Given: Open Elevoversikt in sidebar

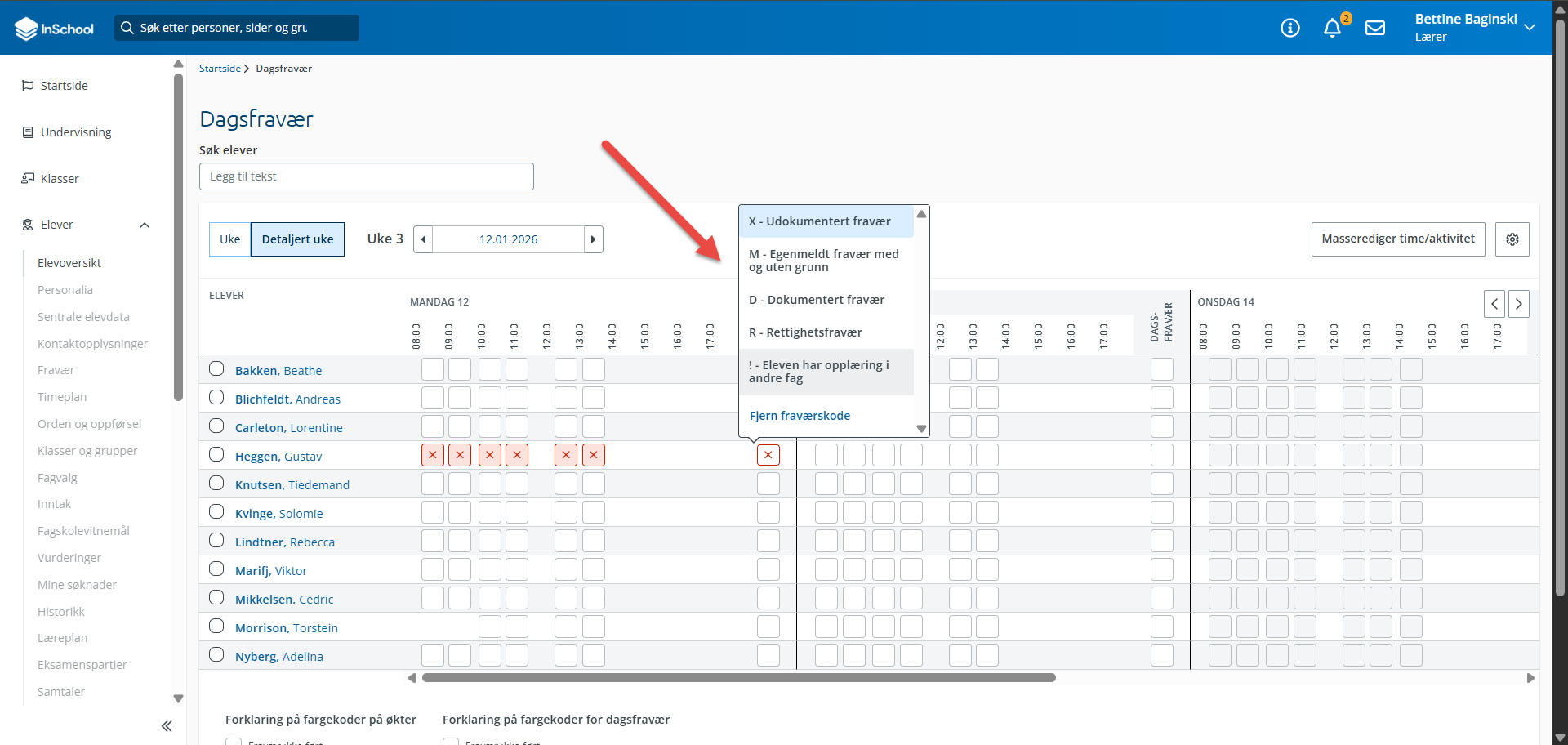Looking at the screenshot, I should (x=69, y=263).
